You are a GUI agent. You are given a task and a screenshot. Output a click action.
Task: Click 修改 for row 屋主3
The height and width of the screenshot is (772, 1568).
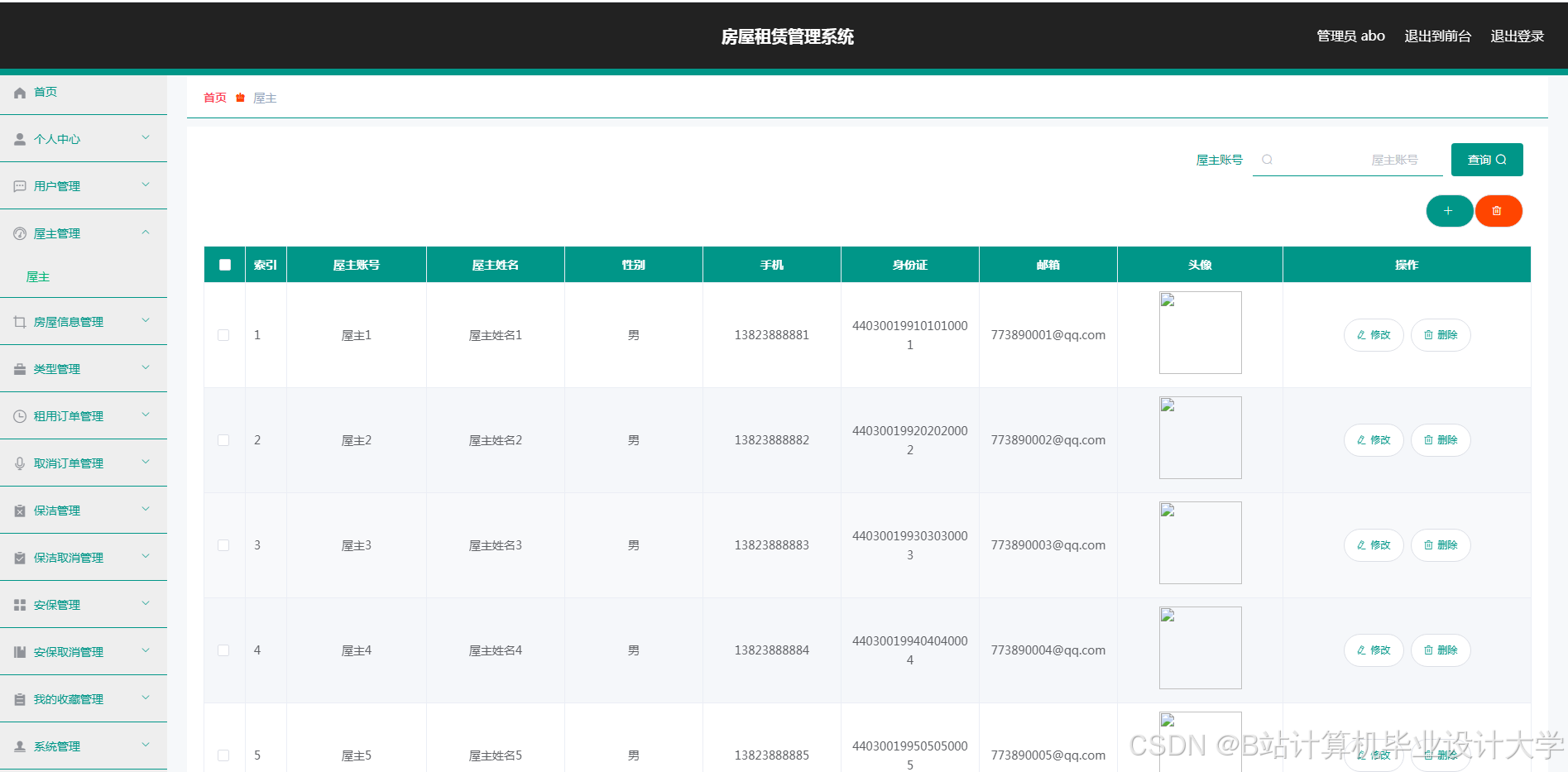tap(1374, 545)
